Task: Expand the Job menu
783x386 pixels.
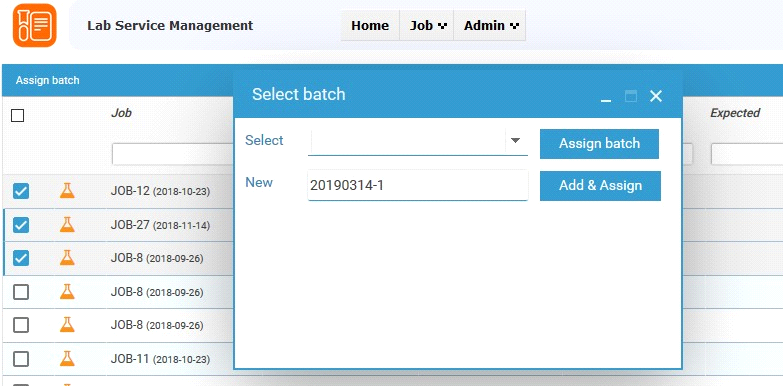Action: click(x=428, y=25)
